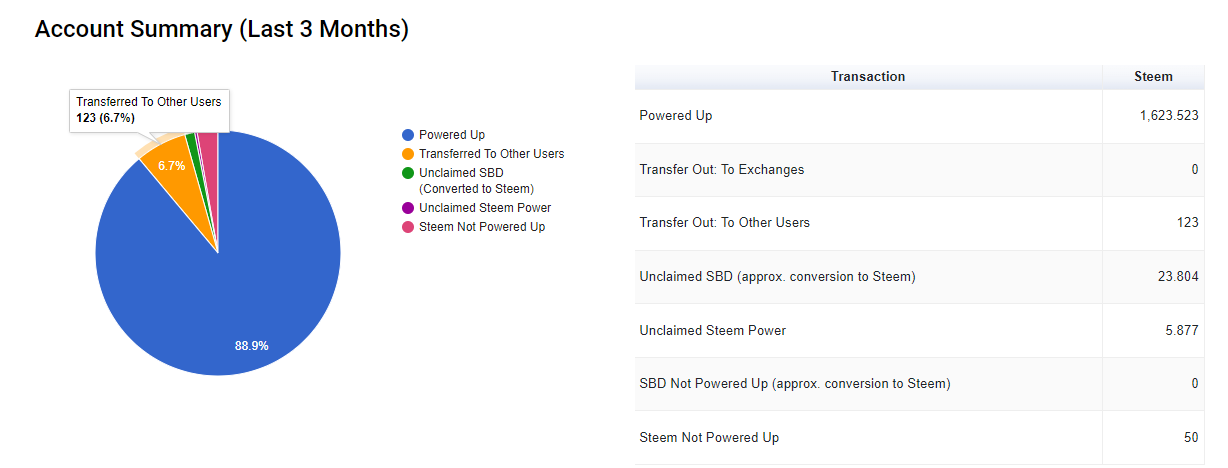Click the pink Steem Not Powered Up legend dot

[x=407, y=227]
